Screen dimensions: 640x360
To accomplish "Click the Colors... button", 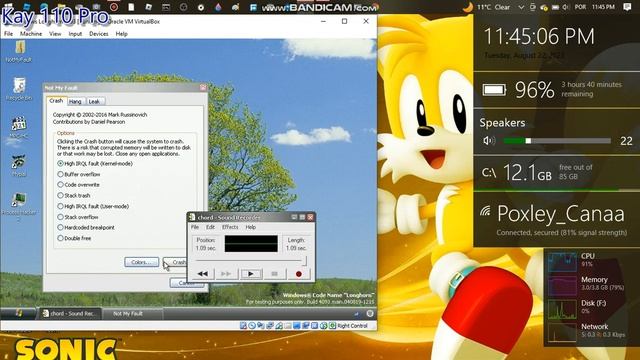I will 142,262.
